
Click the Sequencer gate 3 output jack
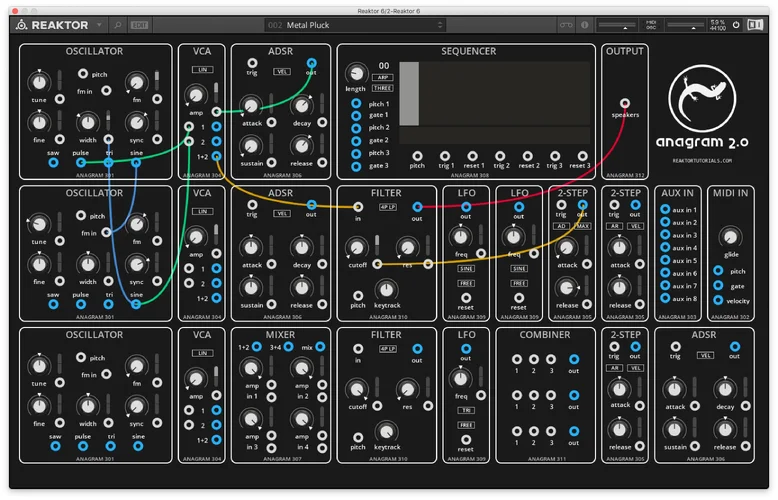click(356, 166)
